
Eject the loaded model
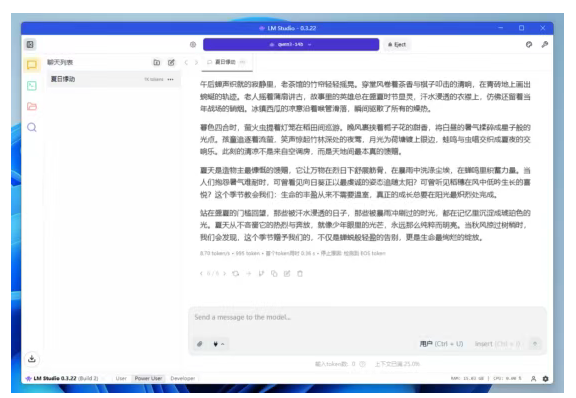tap(397, 44)
